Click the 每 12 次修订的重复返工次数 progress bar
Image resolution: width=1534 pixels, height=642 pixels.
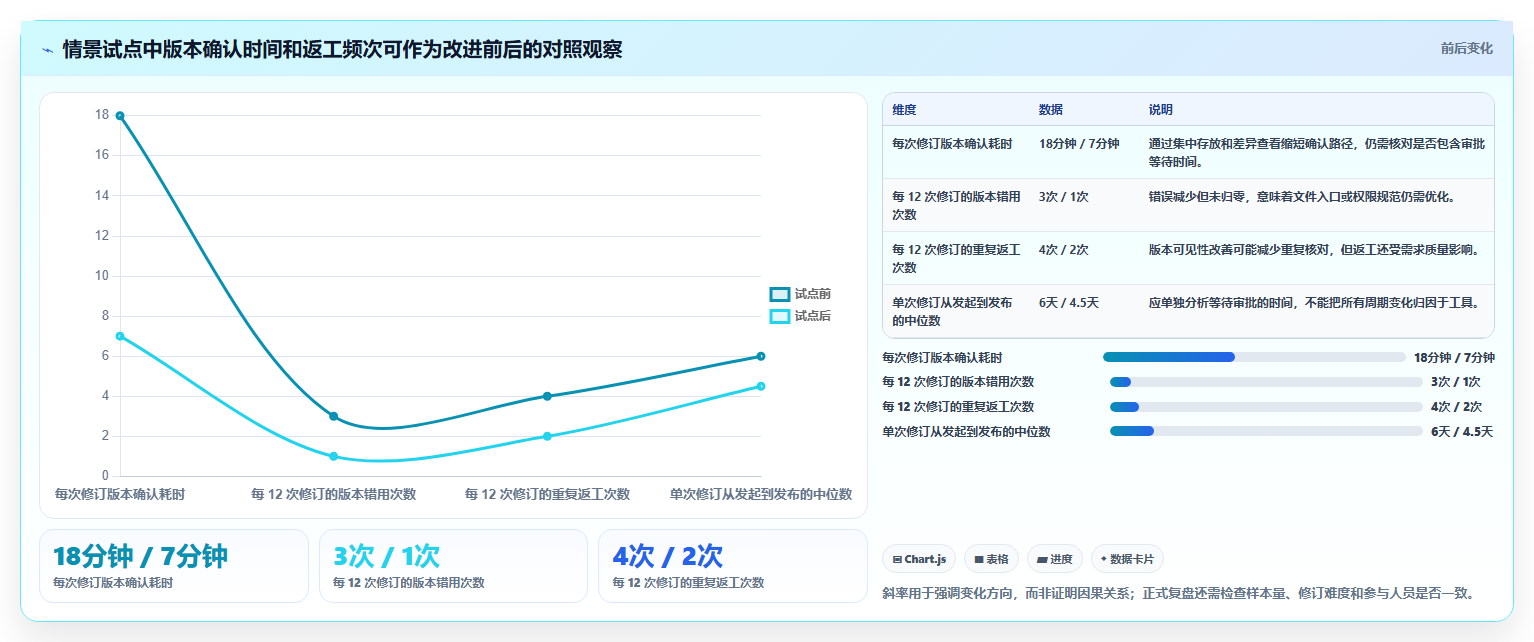[1266, 407]
